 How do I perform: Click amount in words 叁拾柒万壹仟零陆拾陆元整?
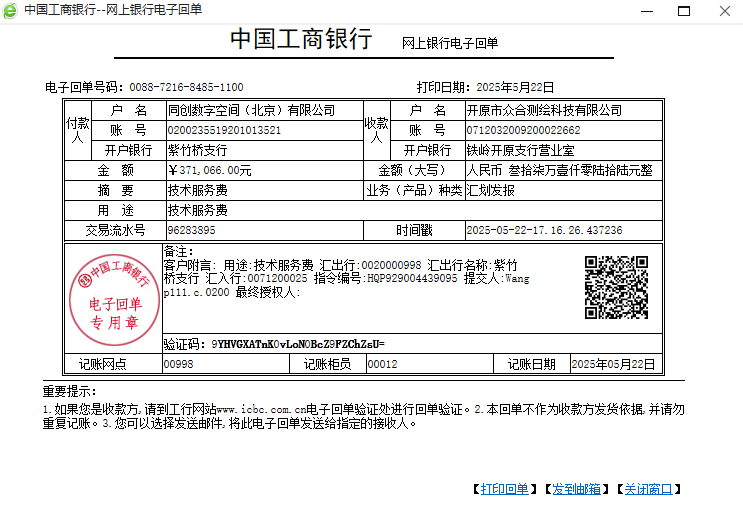tap(580, 171)
